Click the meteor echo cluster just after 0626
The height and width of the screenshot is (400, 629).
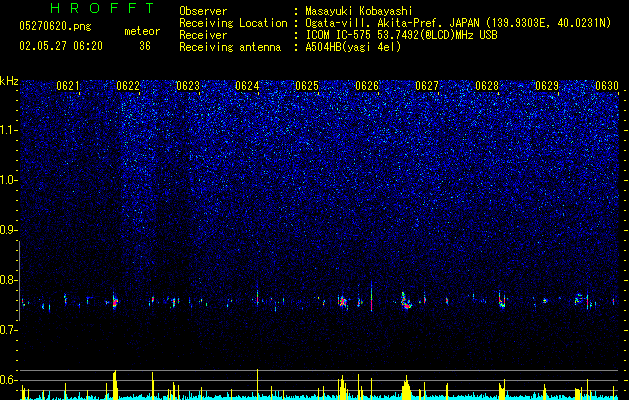pos(406,301)
